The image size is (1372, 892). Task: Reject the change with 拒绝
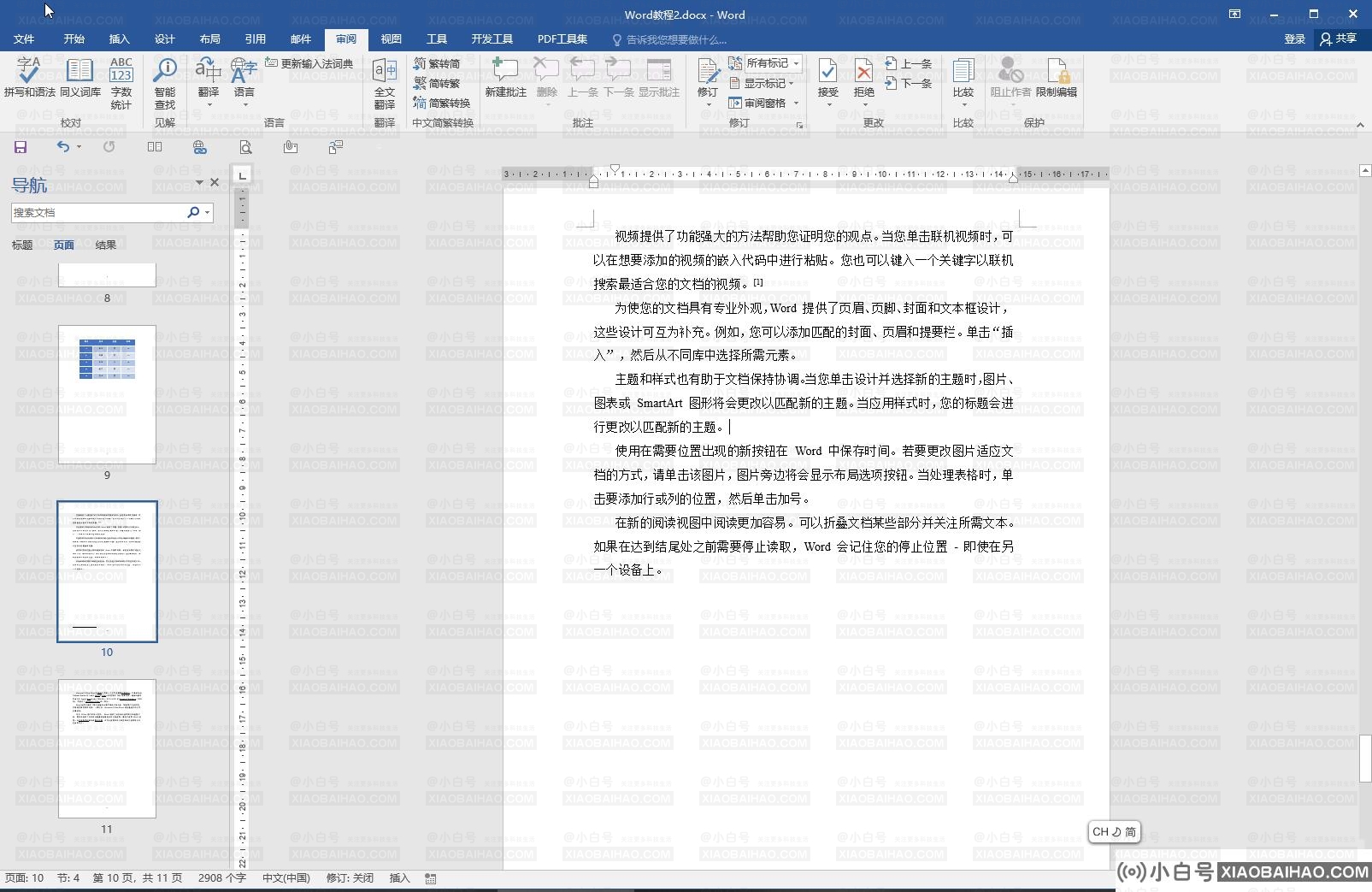click(x=864, y=83)
